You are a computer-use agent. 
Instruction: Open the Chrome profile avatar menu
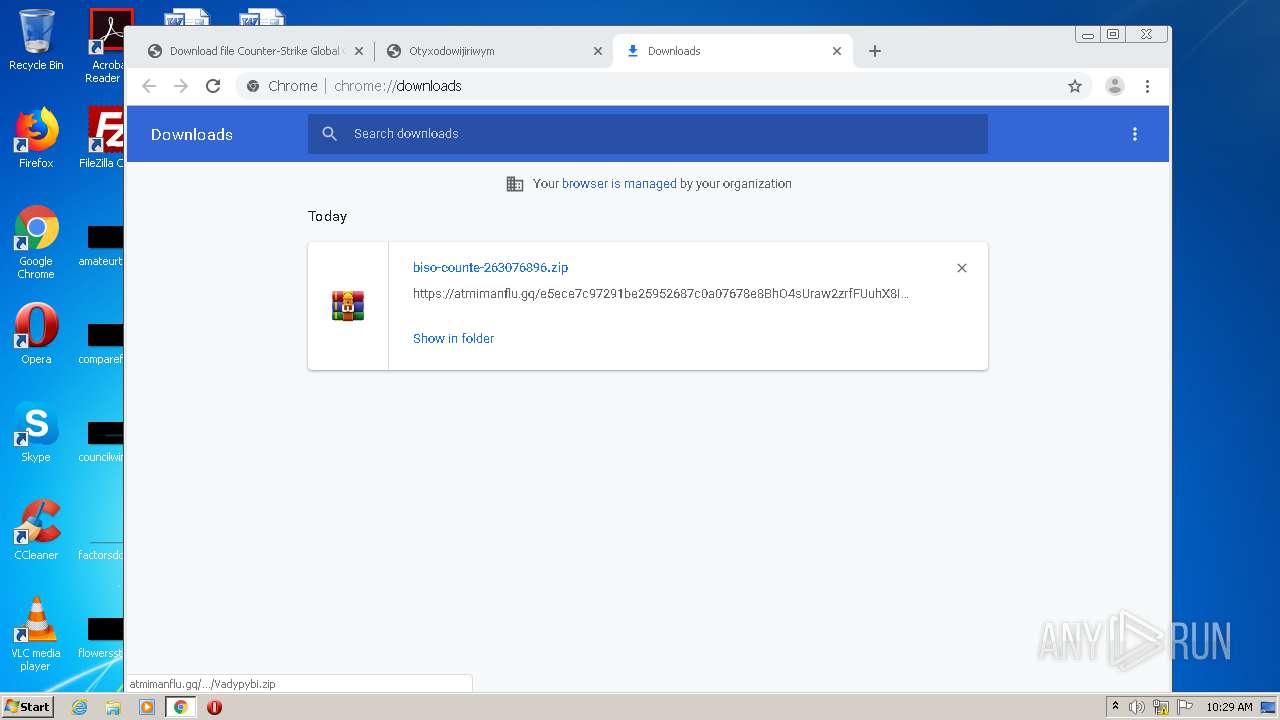tap(1114, 86)
